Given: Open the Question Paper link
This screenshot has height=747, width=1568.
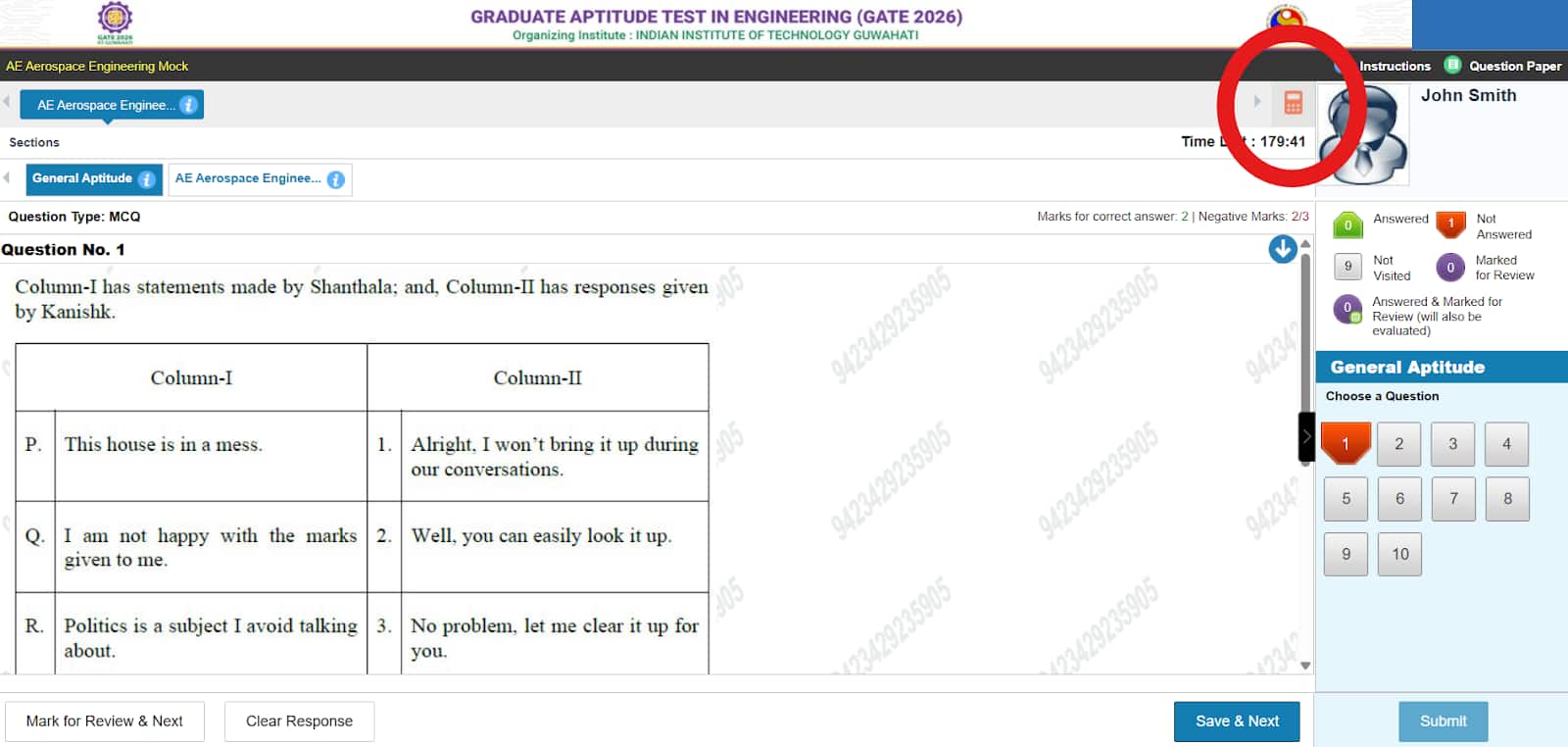Looking at the screenshot, I should pyautogui.click(x=1515, y=66).
